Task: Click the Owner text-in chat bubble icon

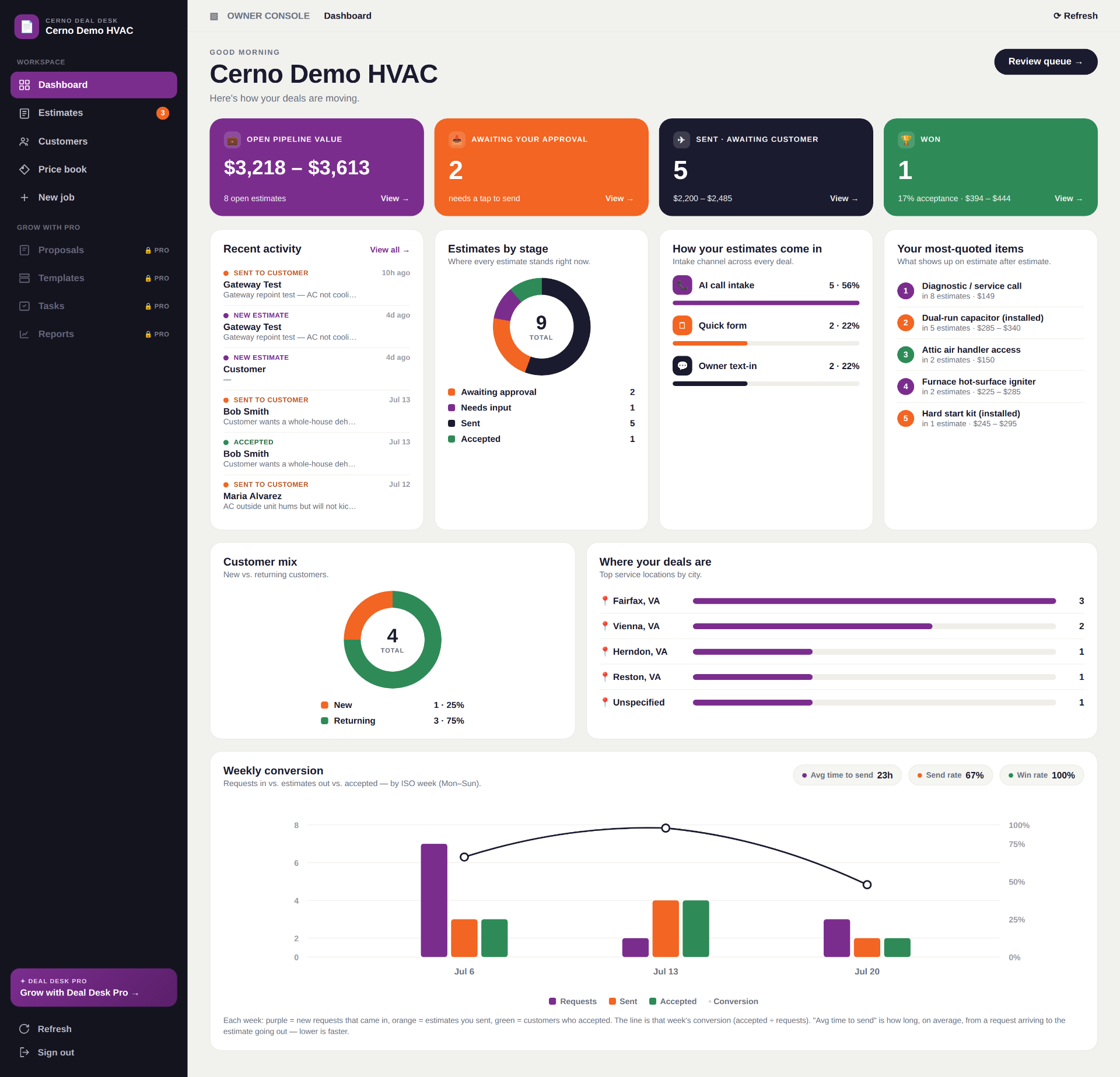Action: click(682, 366)
